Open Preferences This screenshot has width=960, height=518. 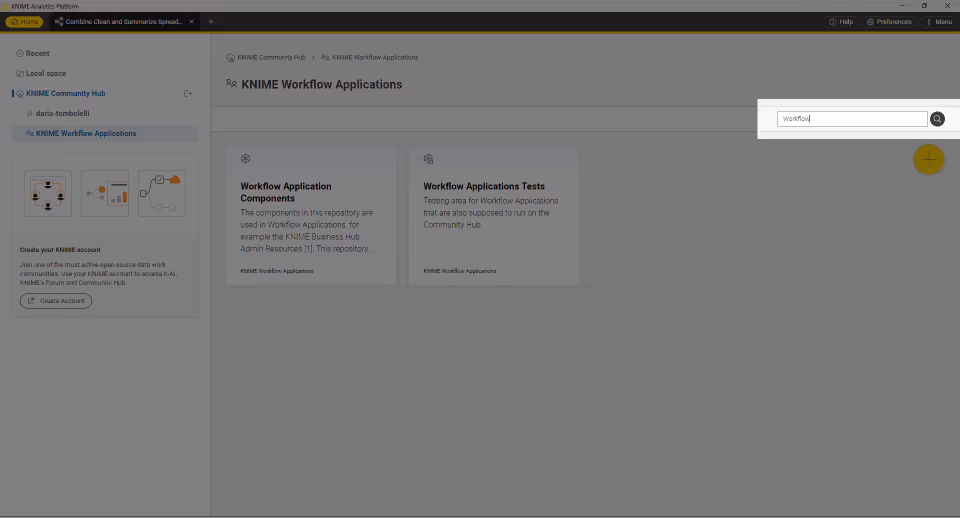tap(889, 21)
